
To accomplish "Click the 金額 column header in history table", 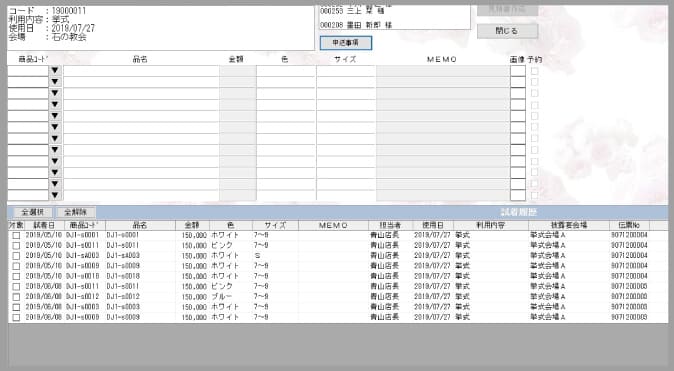I will 192,225.
